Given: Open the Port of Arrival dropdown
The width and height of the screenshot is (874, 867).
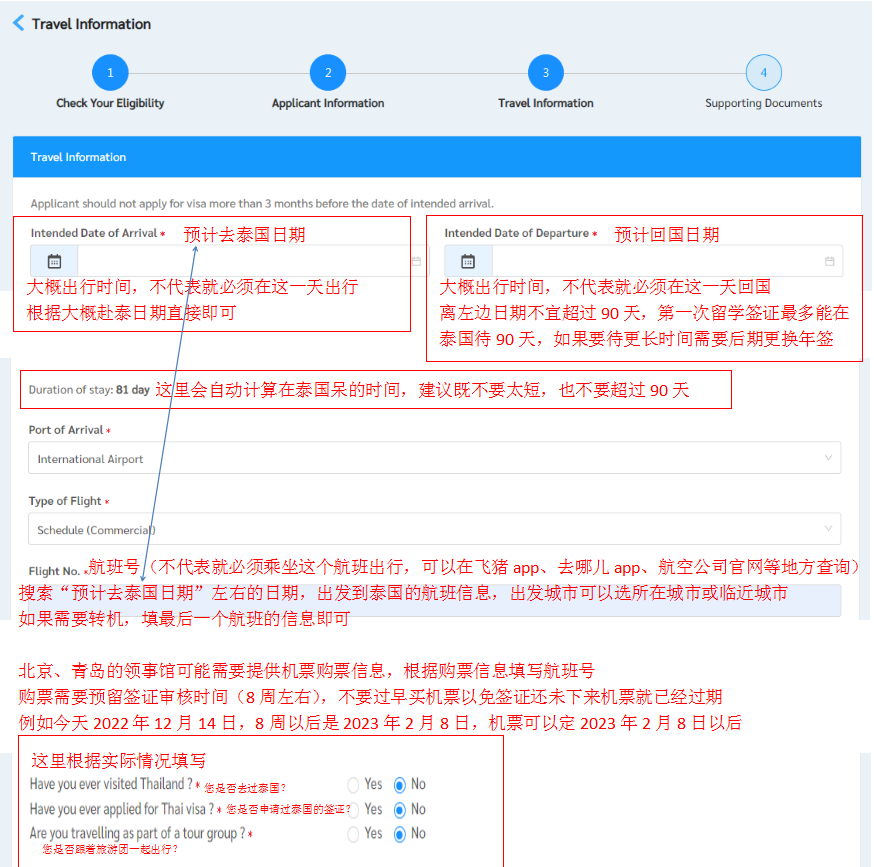Looking at the screenshot, I should point(434,459).
